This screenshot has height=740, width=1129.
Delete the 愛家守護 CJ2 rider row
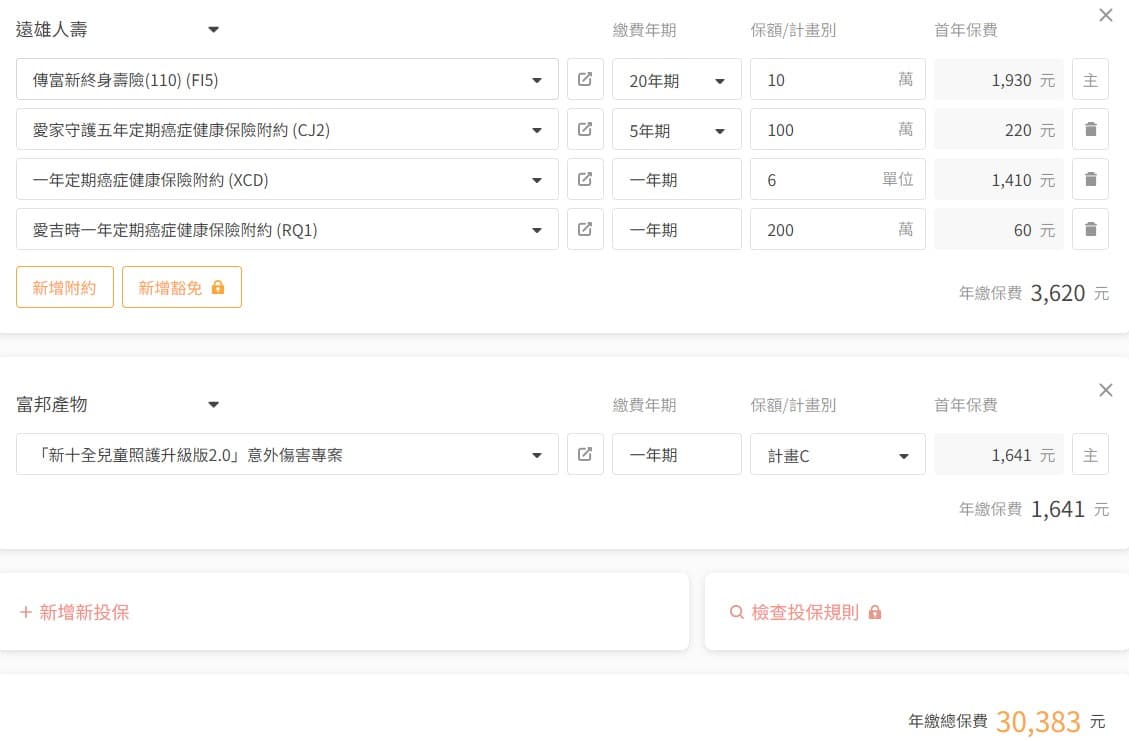pyautogui.click(x=1090, y=129)
